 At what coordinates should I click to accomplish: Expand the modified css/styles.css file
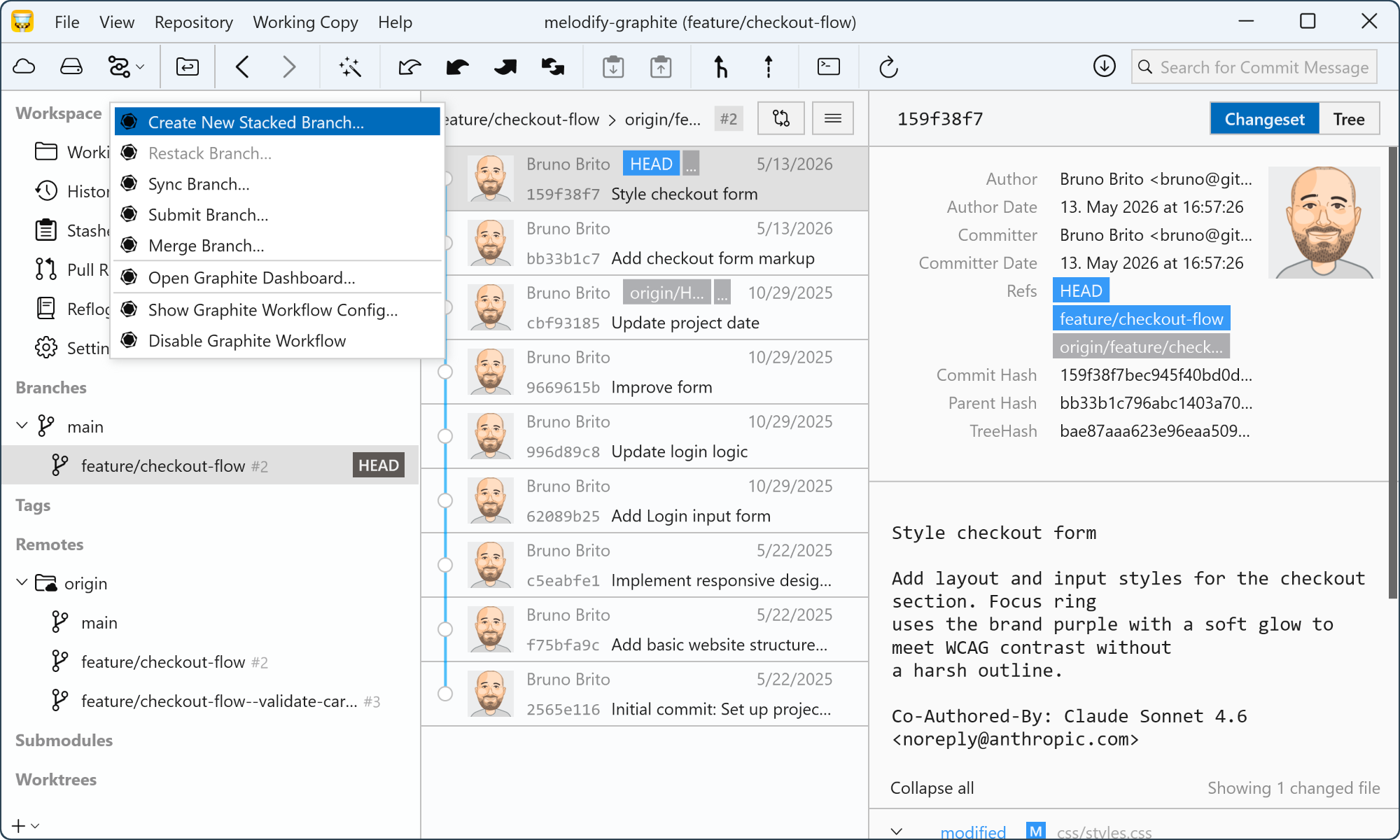(x=897, y=831)
